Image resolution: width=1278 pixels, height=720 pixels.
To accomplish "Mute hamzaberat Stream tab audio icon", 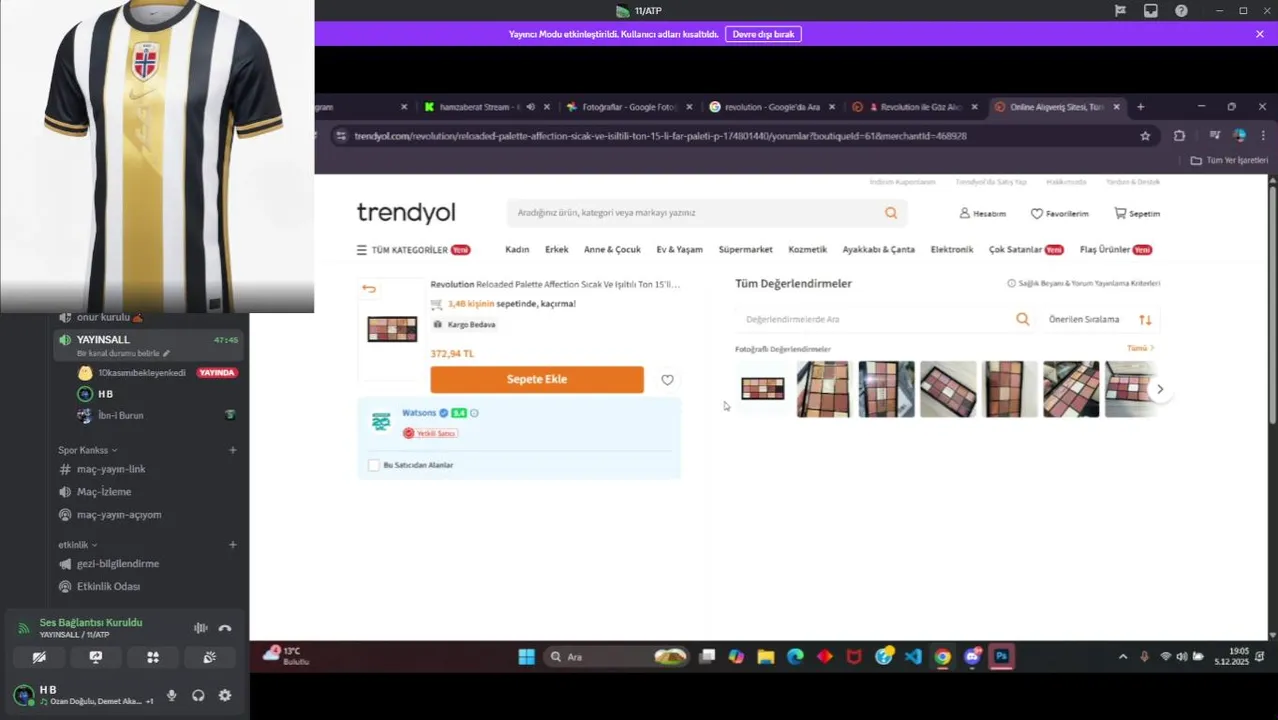I will pos(530,107).
